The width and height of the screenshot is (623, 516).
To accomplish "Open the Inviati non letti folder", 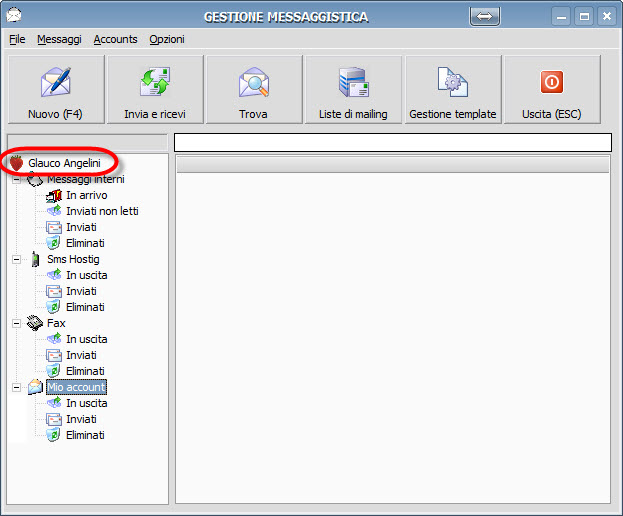I will (103, 211).
